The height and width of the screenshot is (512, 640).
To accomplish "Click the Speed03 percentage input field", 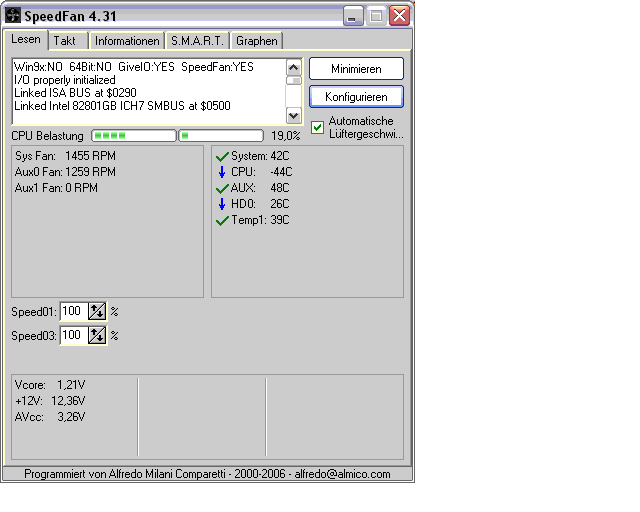I will coord(74,336).
